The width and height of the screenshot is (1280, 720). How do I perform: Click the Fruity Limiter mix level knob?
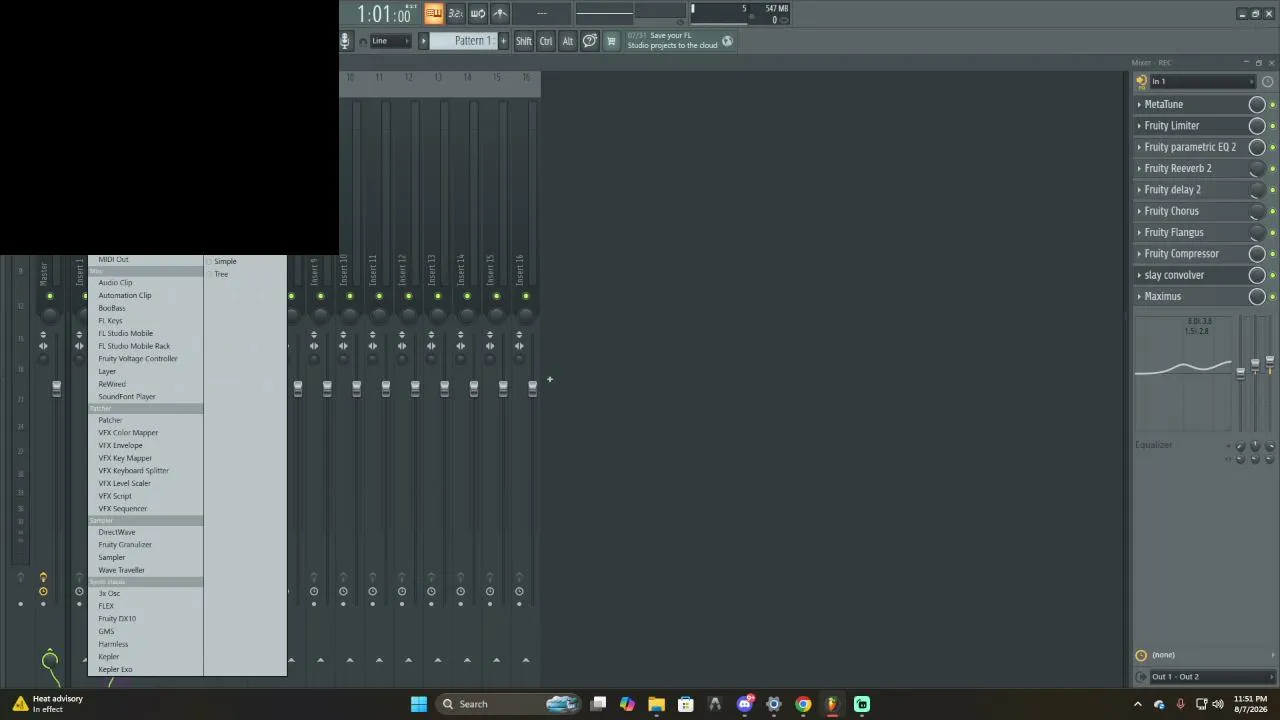tap(1257, 126)
